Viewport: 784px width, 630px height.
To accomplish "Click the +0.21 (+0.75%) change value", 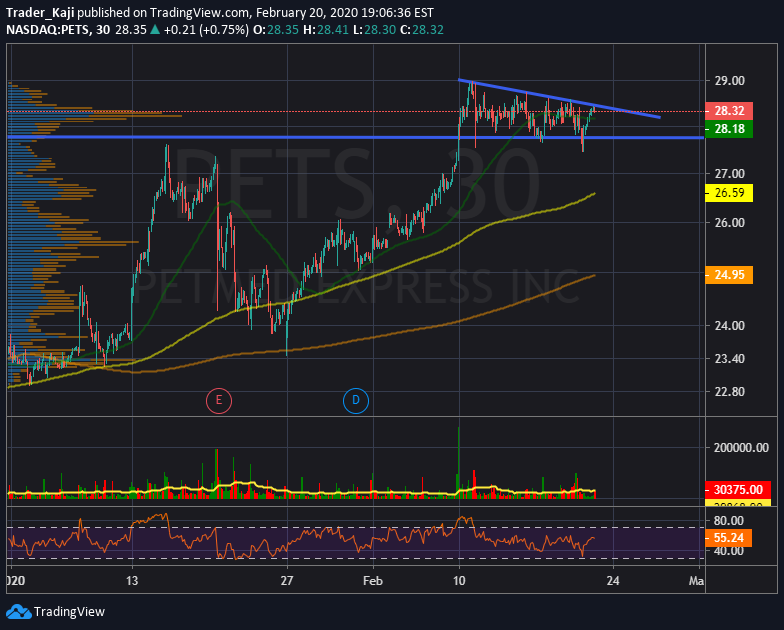I will tap(206, 30).
